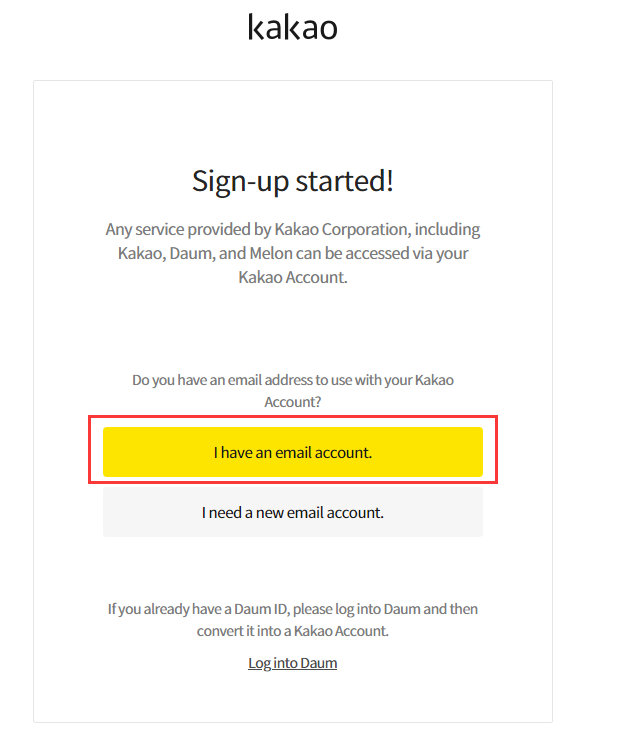This screenshot has width=630, height=734.
Task: Open the 'Log into Daum' link
Action: (293, 663)
